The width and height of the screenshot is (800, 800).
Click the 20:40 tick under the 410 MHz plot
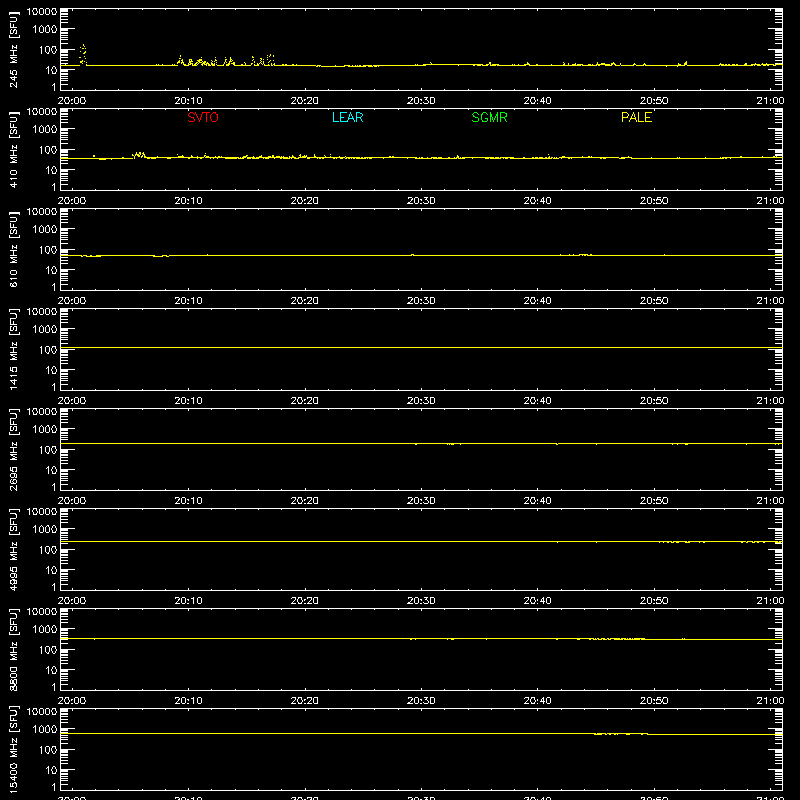pos(537,201)
